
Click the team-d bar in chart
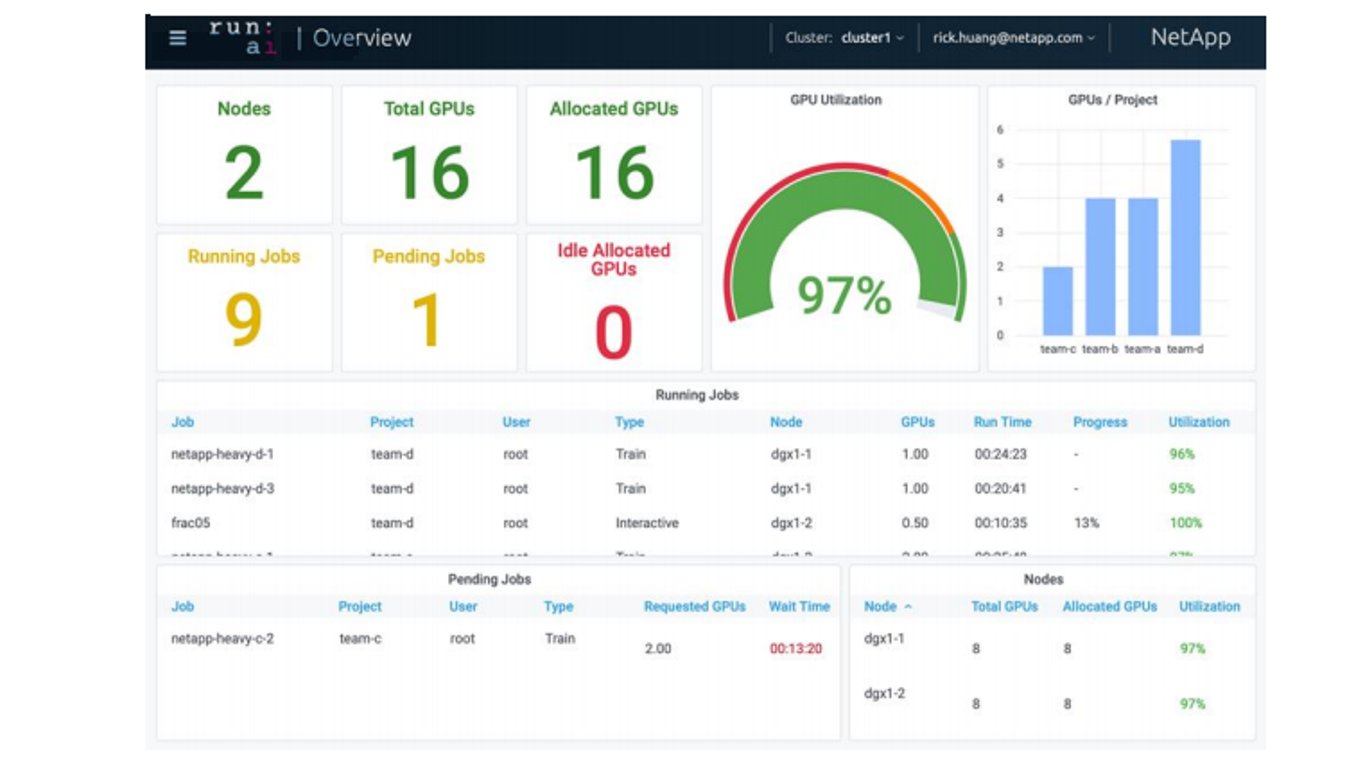coord(1185,238)
